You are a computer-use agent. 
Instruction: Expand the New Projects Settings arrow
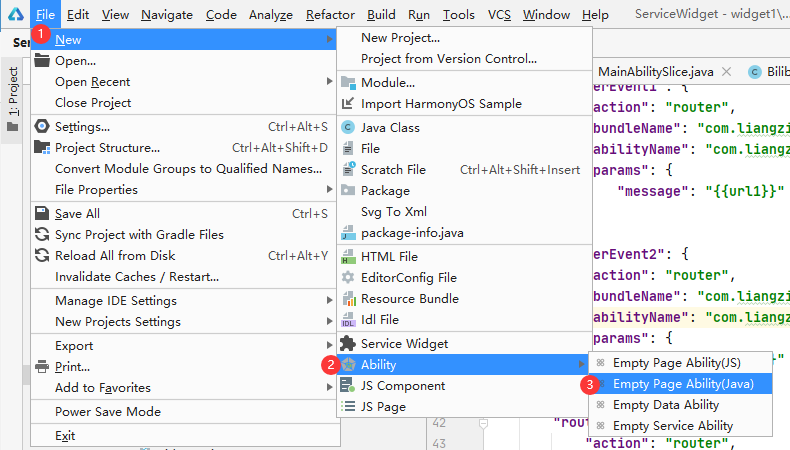coord(329,321)
